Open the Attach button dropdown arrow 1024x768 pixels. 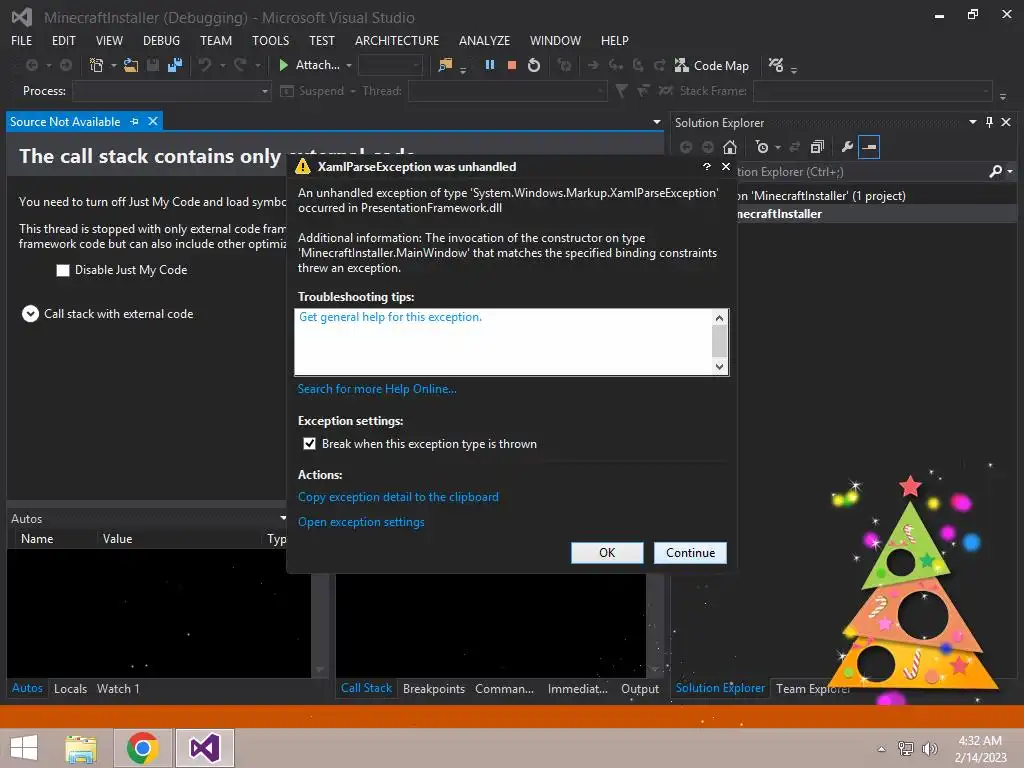click(x=349, y=65)
